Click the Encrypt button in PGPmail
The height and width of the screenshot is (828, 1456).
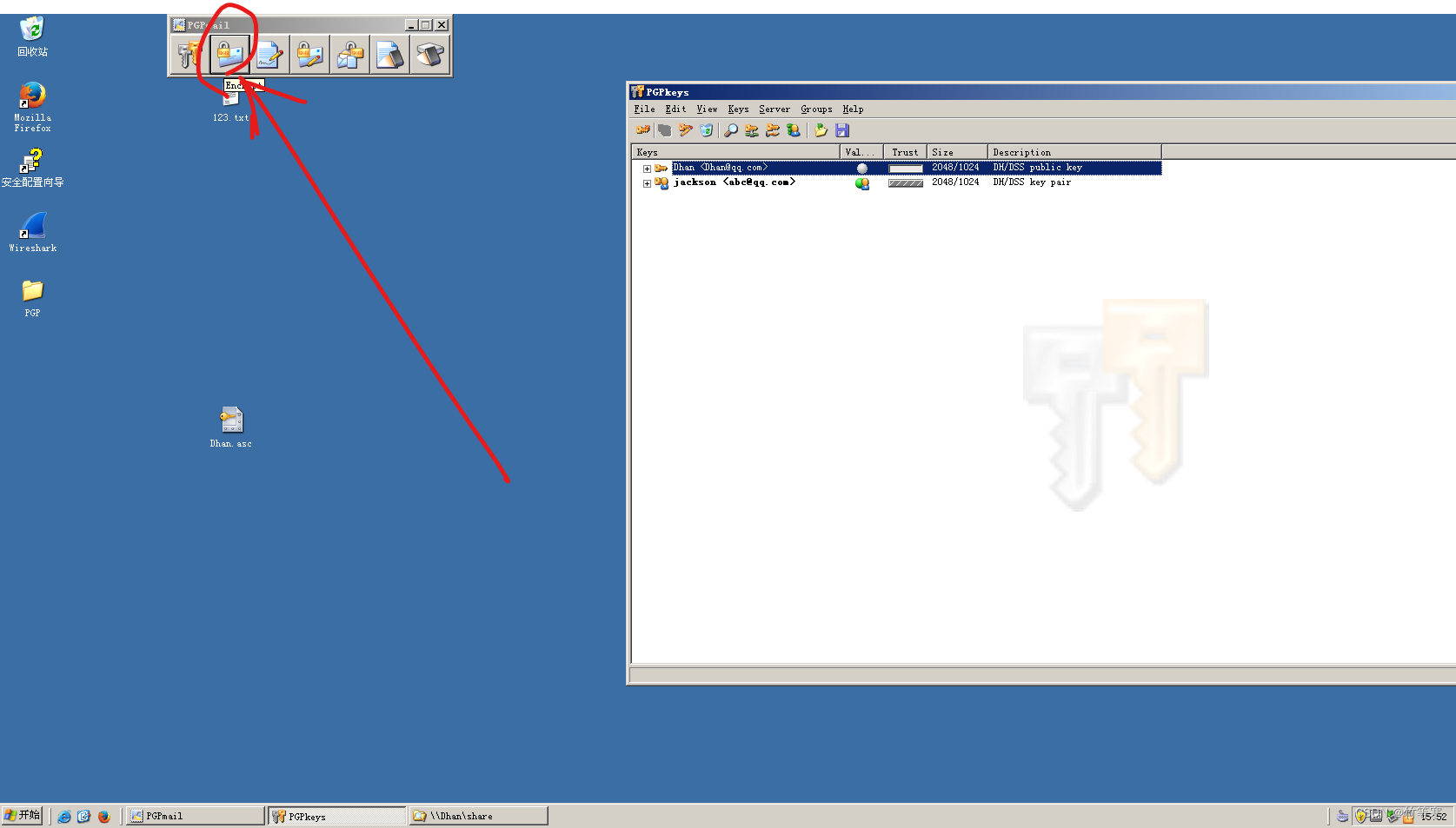pos(229,55)
